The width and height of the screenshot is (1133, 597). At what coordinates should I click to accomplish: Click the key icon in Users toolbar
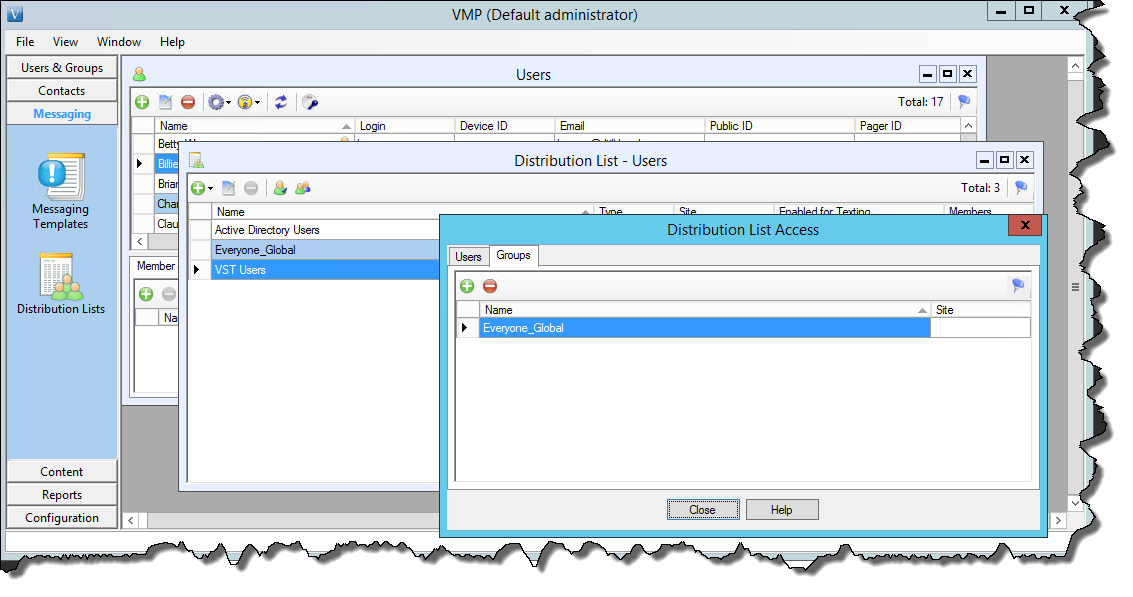[x=310, y=102]
